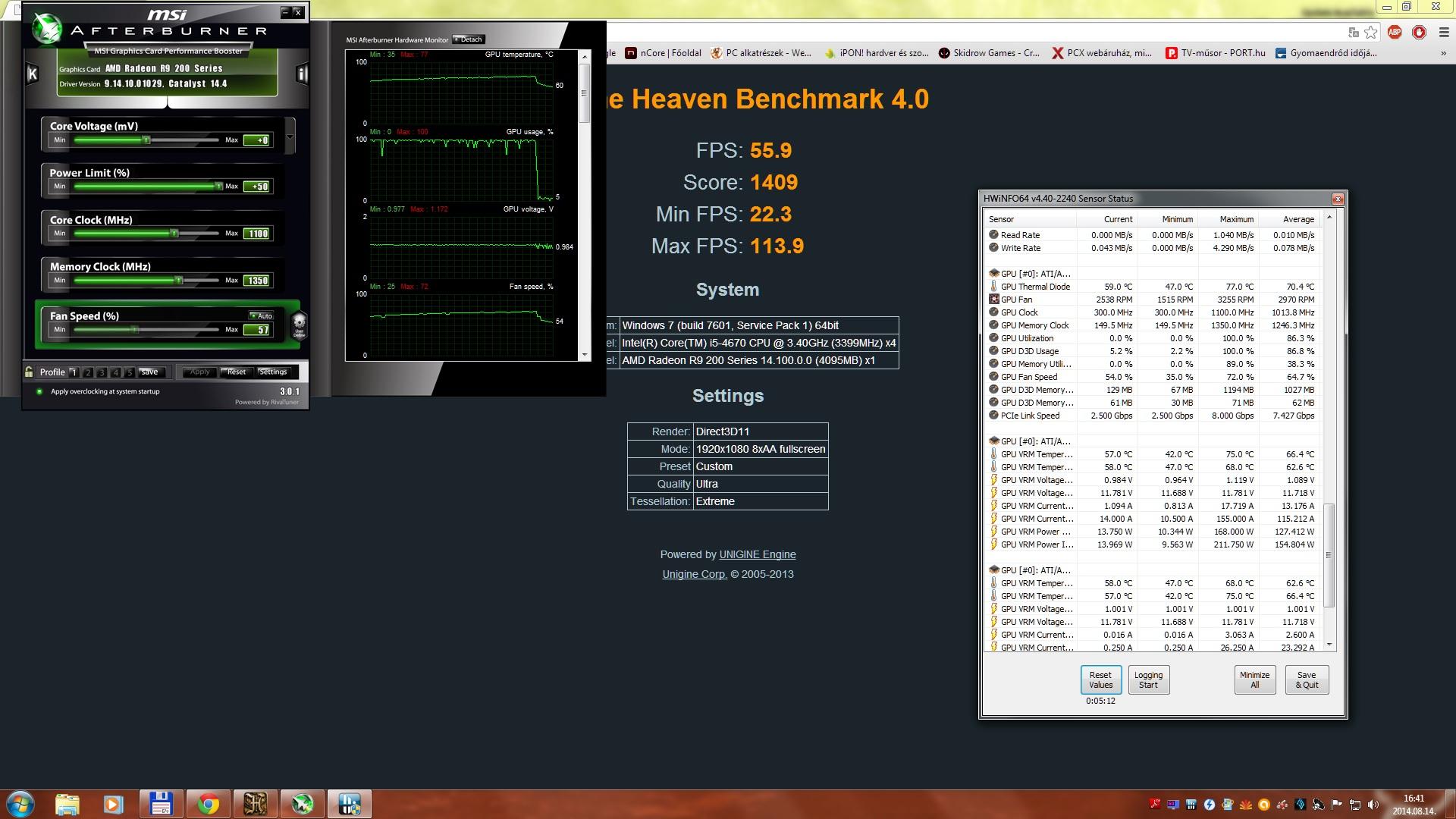
Task: Click Save & Quit in HWiNFO
Action: pos(1307,679)
